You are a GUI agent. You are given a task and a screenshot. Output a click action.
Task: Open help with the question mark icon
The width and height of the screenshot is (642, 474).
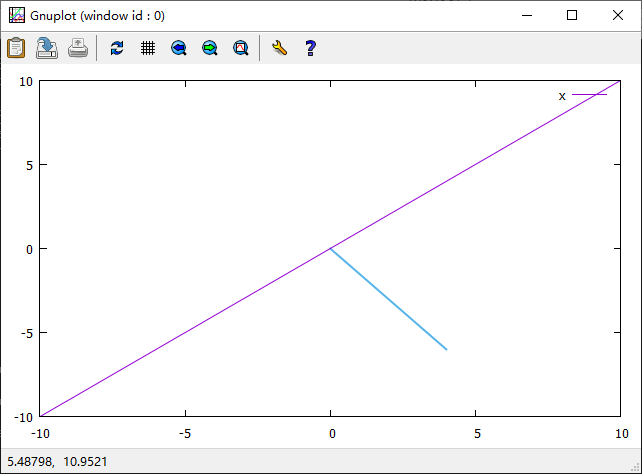tap(310, 48)
